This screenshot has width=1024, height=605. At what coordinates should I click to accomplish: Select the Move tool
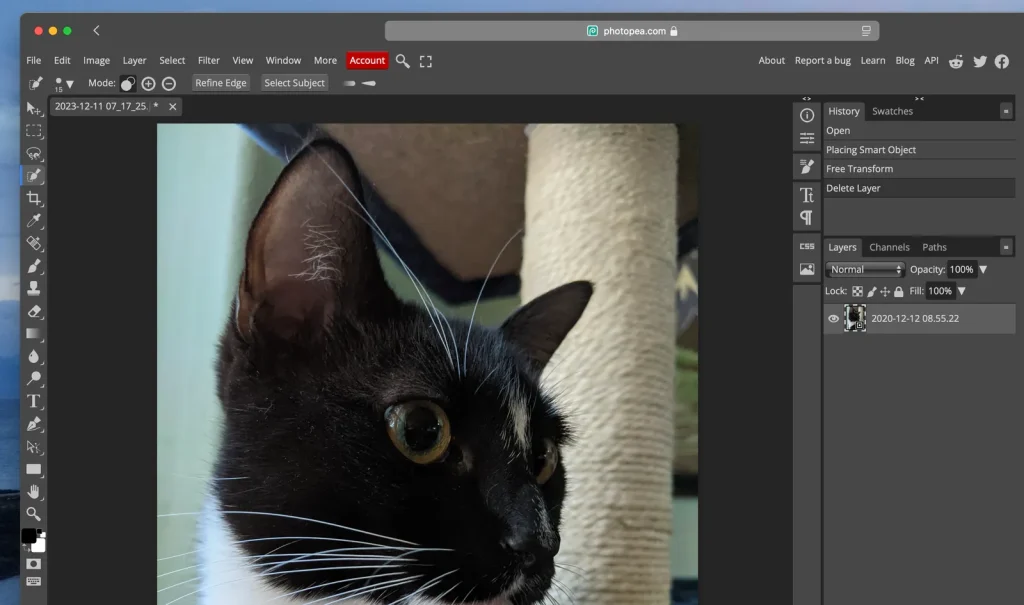point(33,107)
